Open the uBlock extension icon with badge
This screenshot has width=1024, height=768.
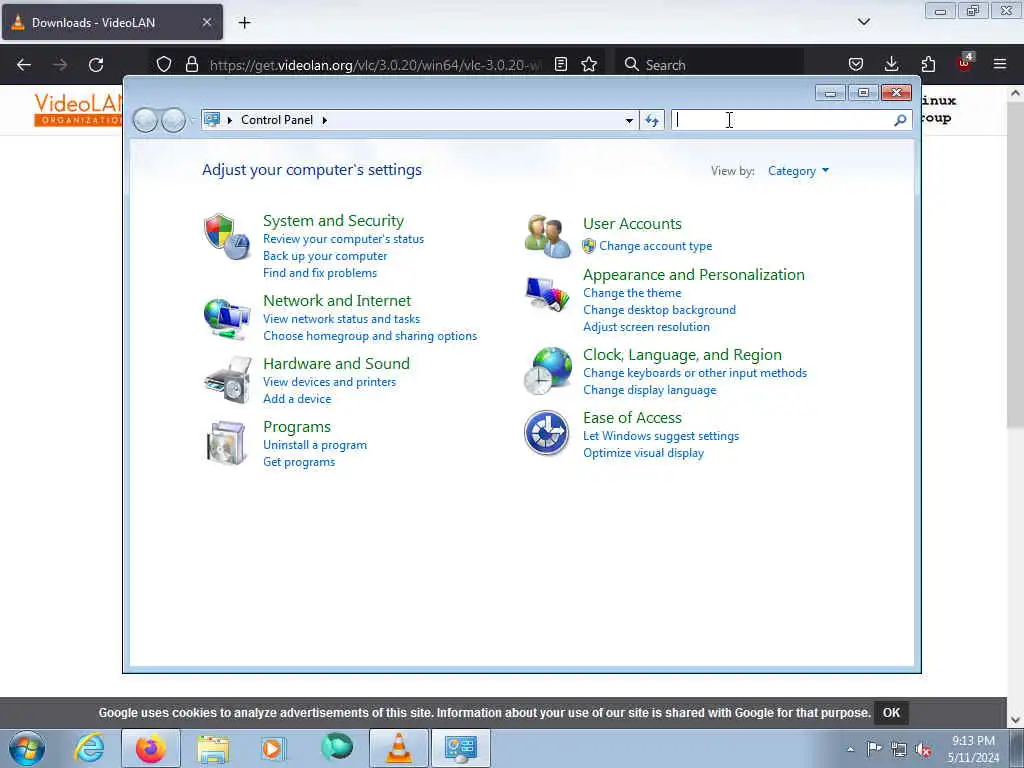[965, 63]
